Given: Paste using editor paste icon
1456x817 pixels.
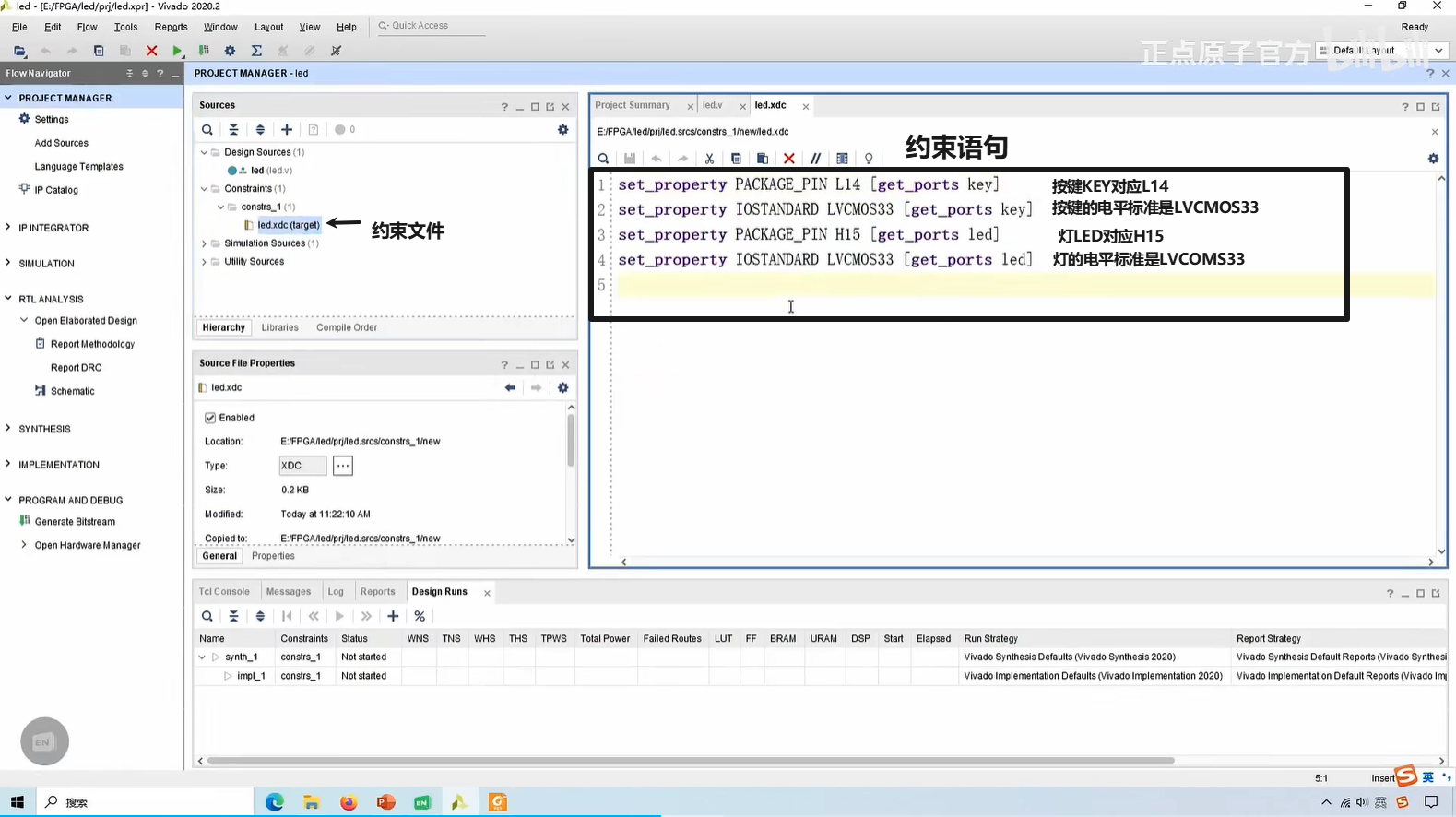Looking at the screenshot, I should (x=763, y=159).
